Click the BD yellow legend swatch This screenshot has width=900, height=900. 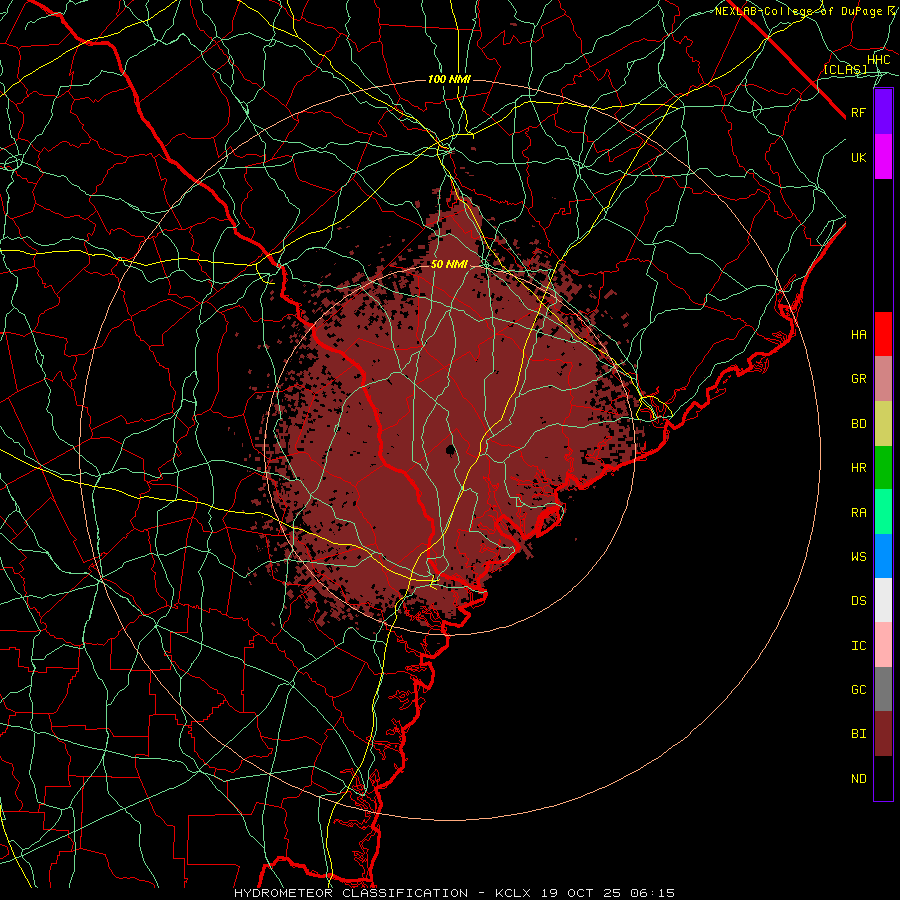pyautogui.click(x=883, y=424)
